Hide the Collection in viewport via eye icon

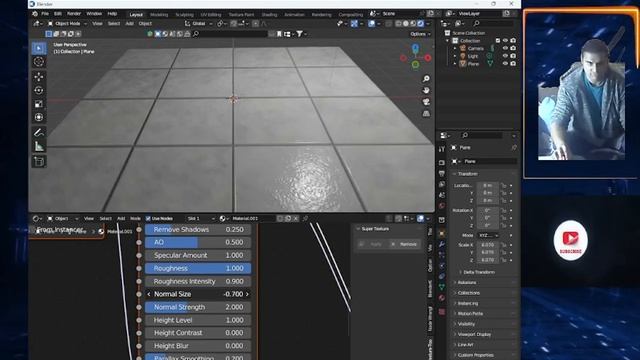(x=505, y=40)
